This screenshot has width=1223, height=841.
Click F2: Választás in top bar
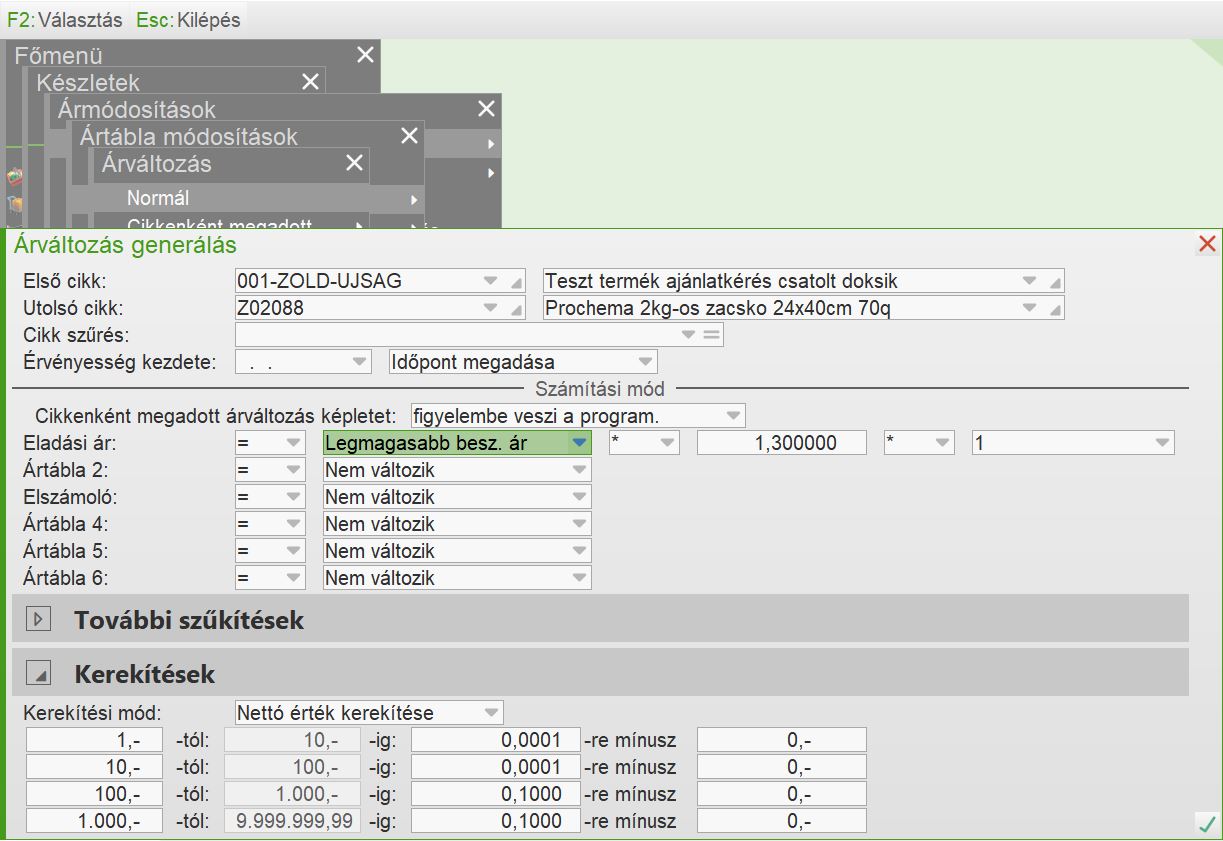65,20
